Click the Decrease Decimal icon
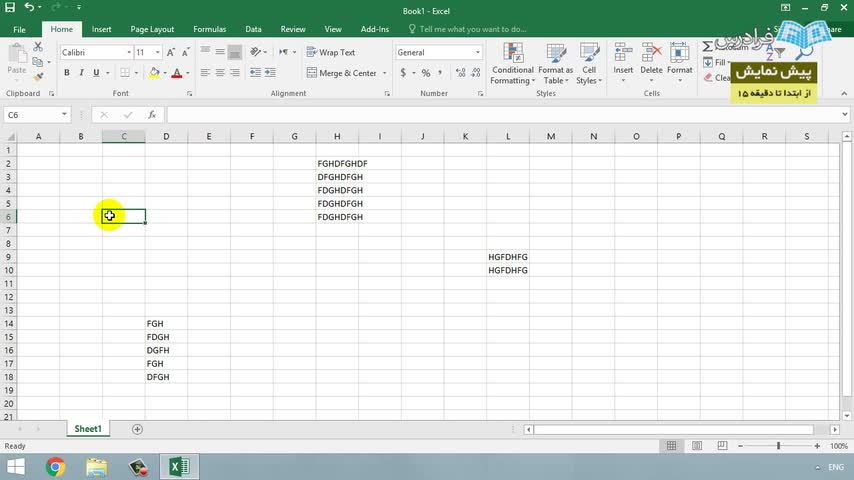The width and height of the screenshot is (854, 480). [476, 72]
